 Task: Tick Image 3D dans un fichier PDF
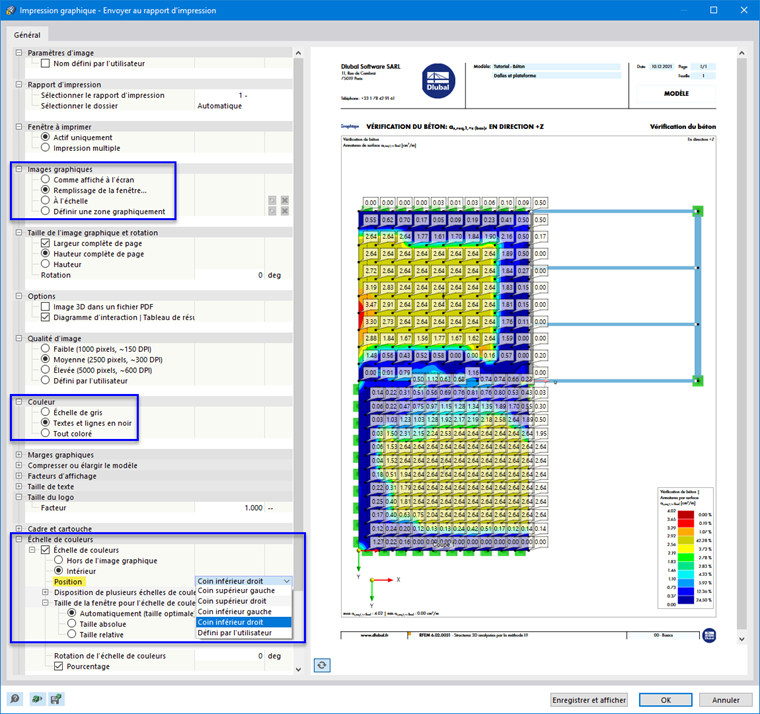coord(45,306)
